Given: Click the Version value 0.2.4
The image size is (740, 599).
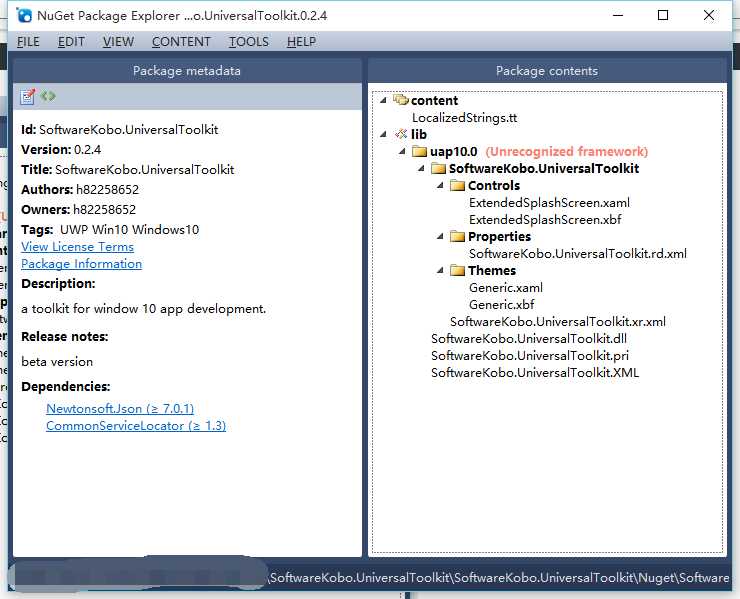Looking at the screenshot, I should [88, 150].
